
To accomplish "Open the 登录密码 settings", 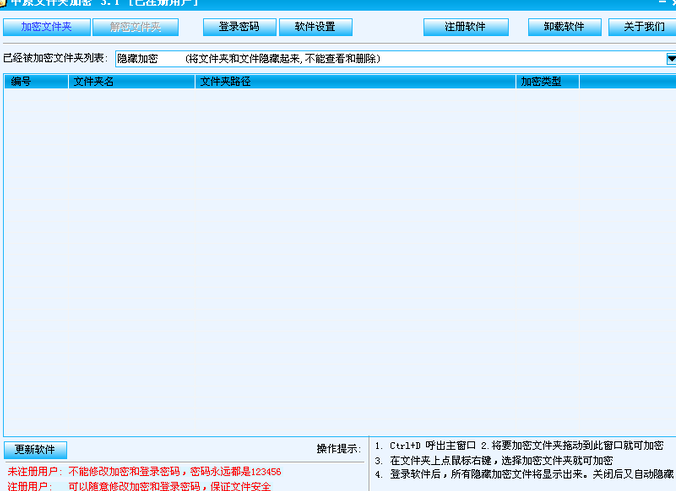I will point(239,27).
